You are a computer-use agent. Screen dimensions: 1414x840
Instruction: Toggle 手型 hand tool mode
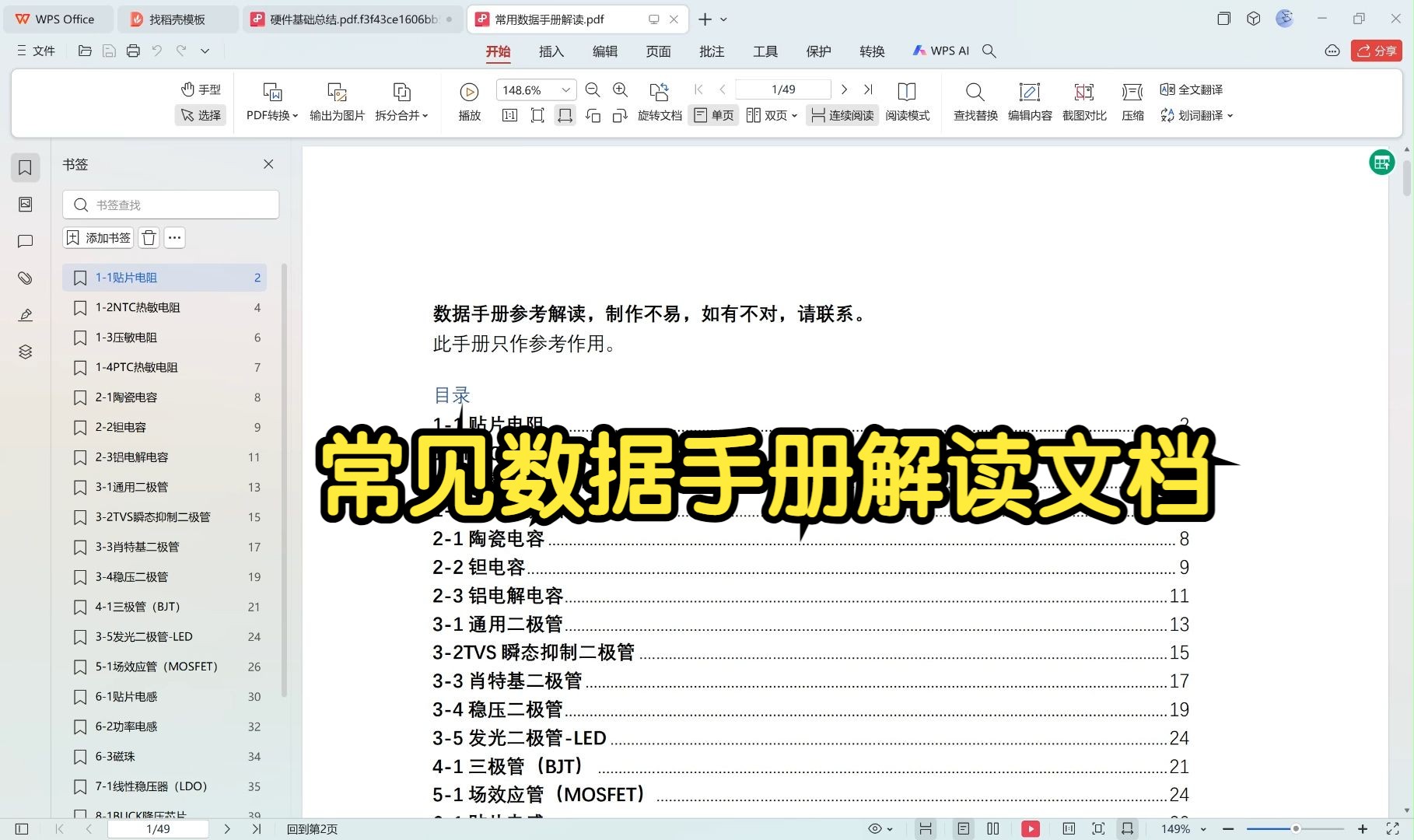201,89
